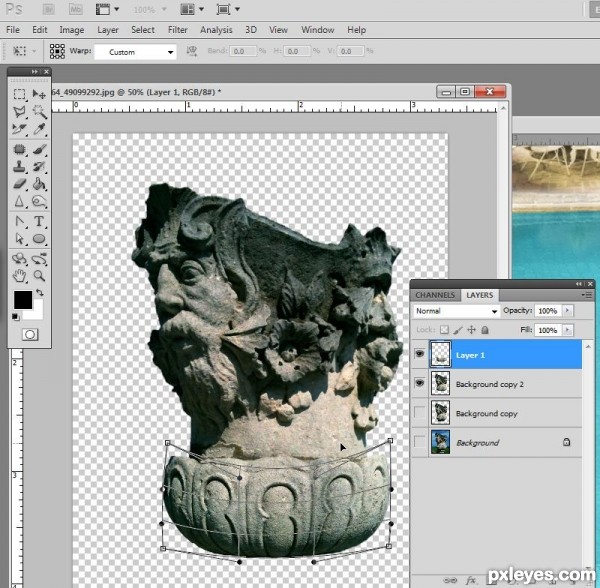Open the Opacity slider arrow
600x588 pixels.
(567, 310)
